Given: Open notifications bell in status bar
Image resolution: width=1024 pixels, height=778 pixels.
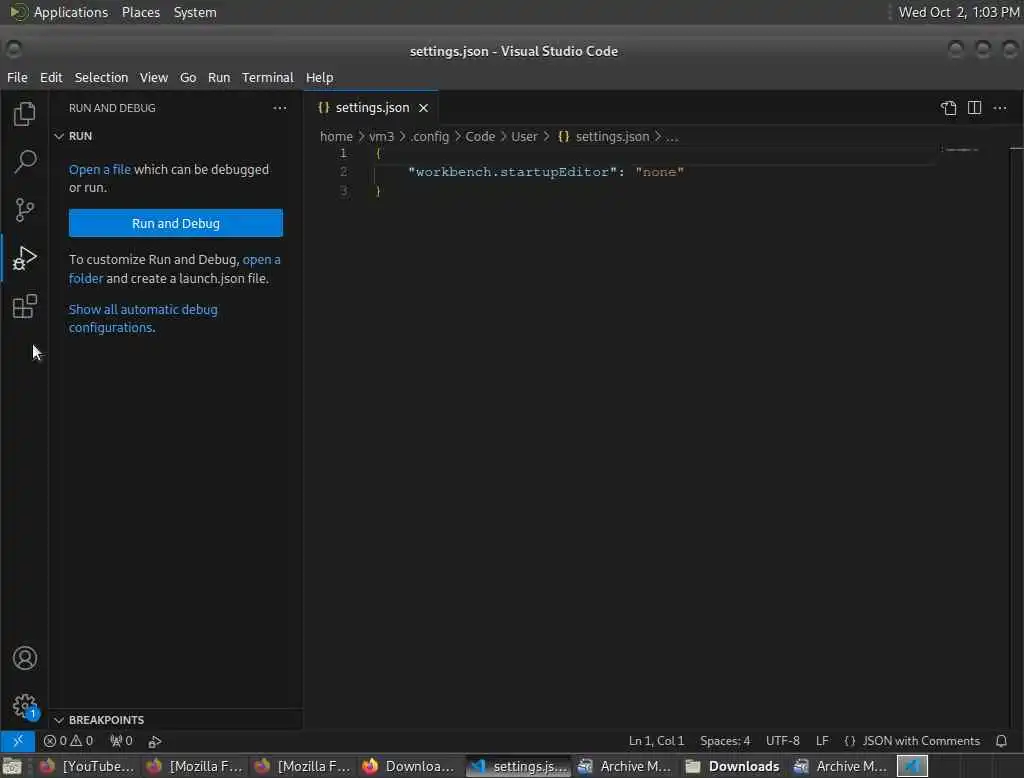Looking at the screenshot, I should pyautogui.click(x=1001, y=741).
